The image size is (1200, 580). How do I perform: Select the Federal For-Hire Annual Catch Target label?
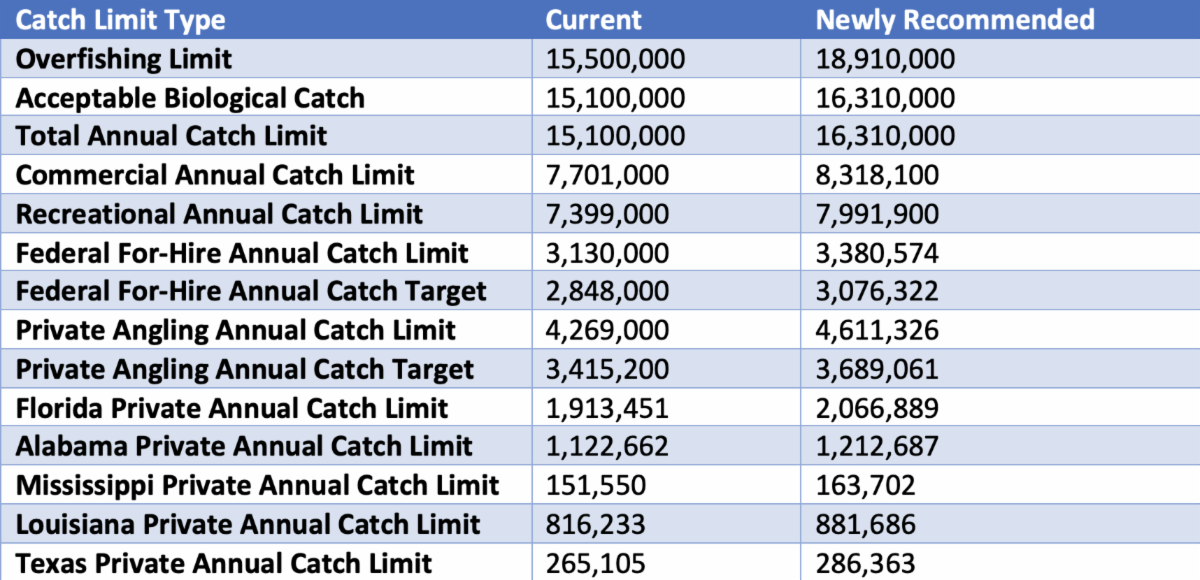(x=251, y=292)
